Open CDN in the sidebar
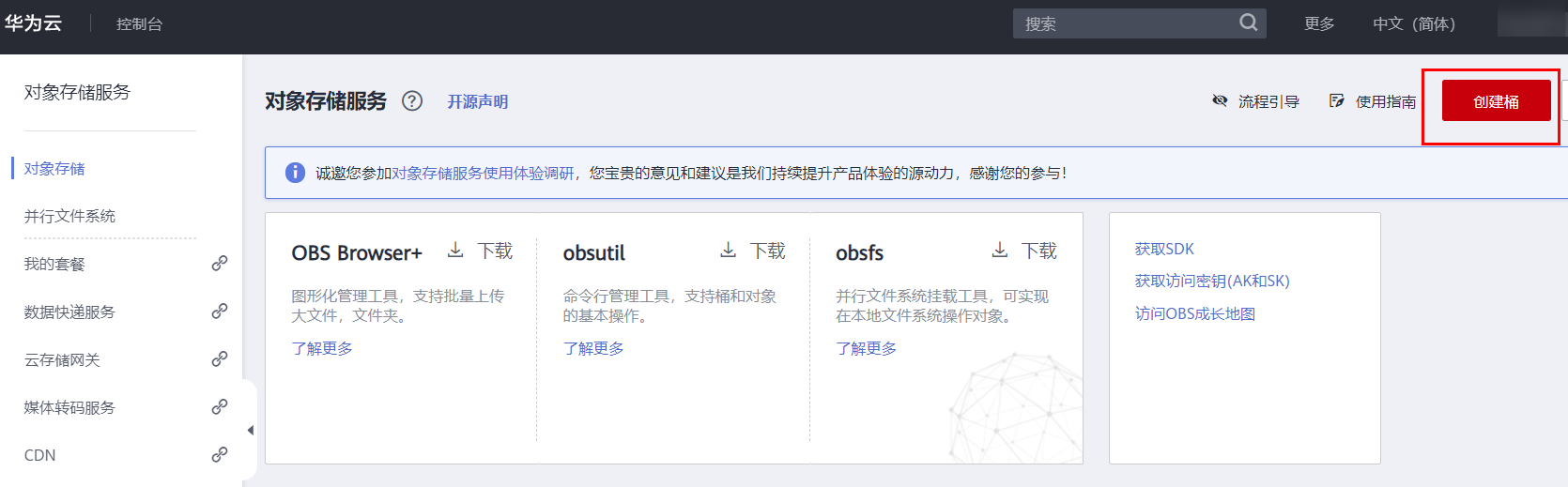 (x=39, y=456)
